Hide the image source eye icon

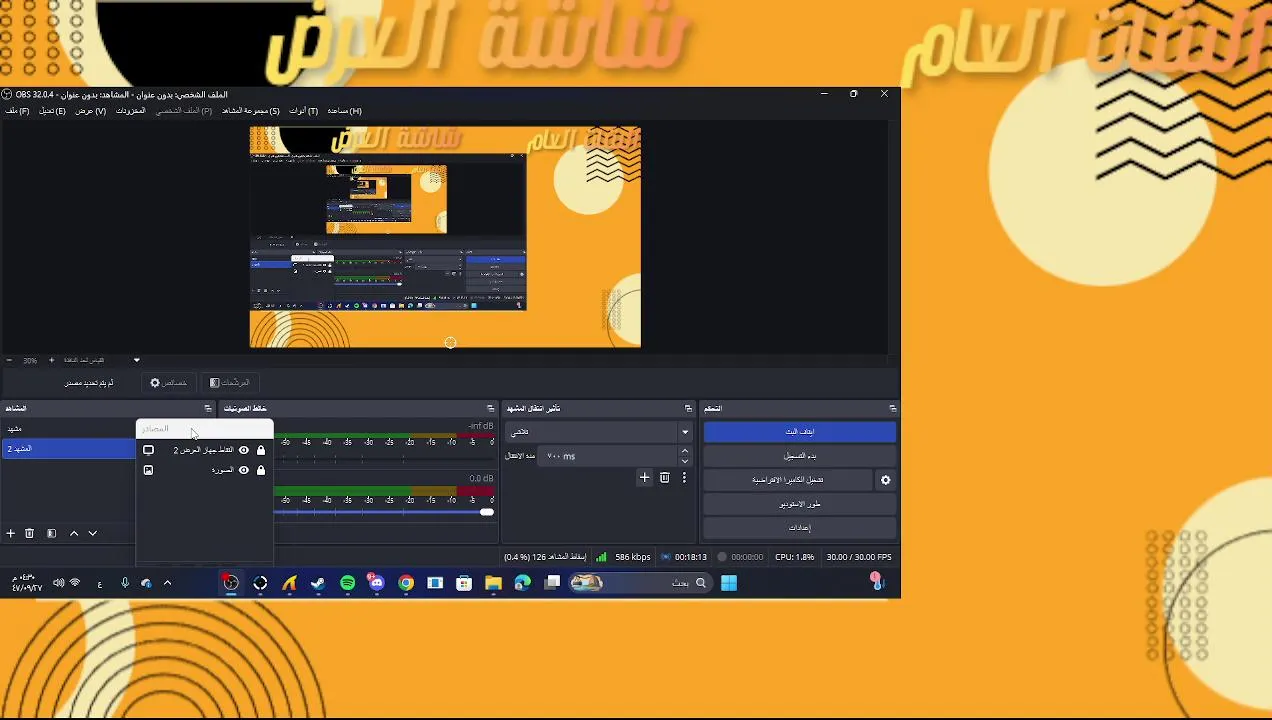243,470
